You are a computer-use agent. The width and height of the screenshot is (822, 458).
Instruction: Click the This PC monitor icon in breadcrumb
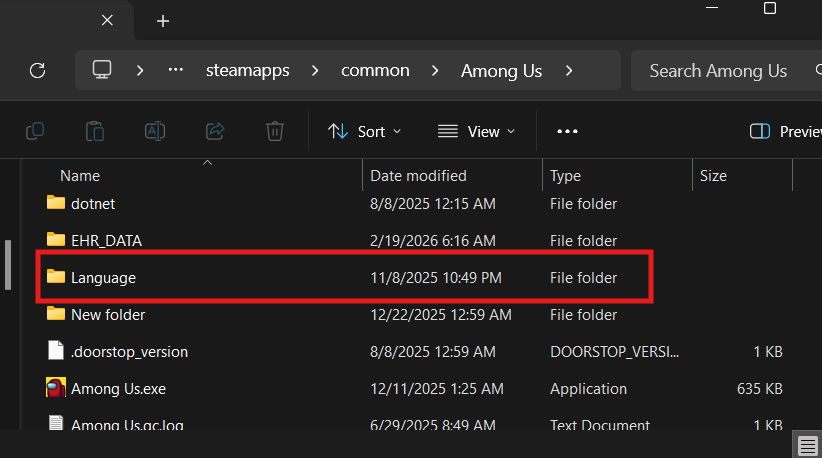coord(102,70)
